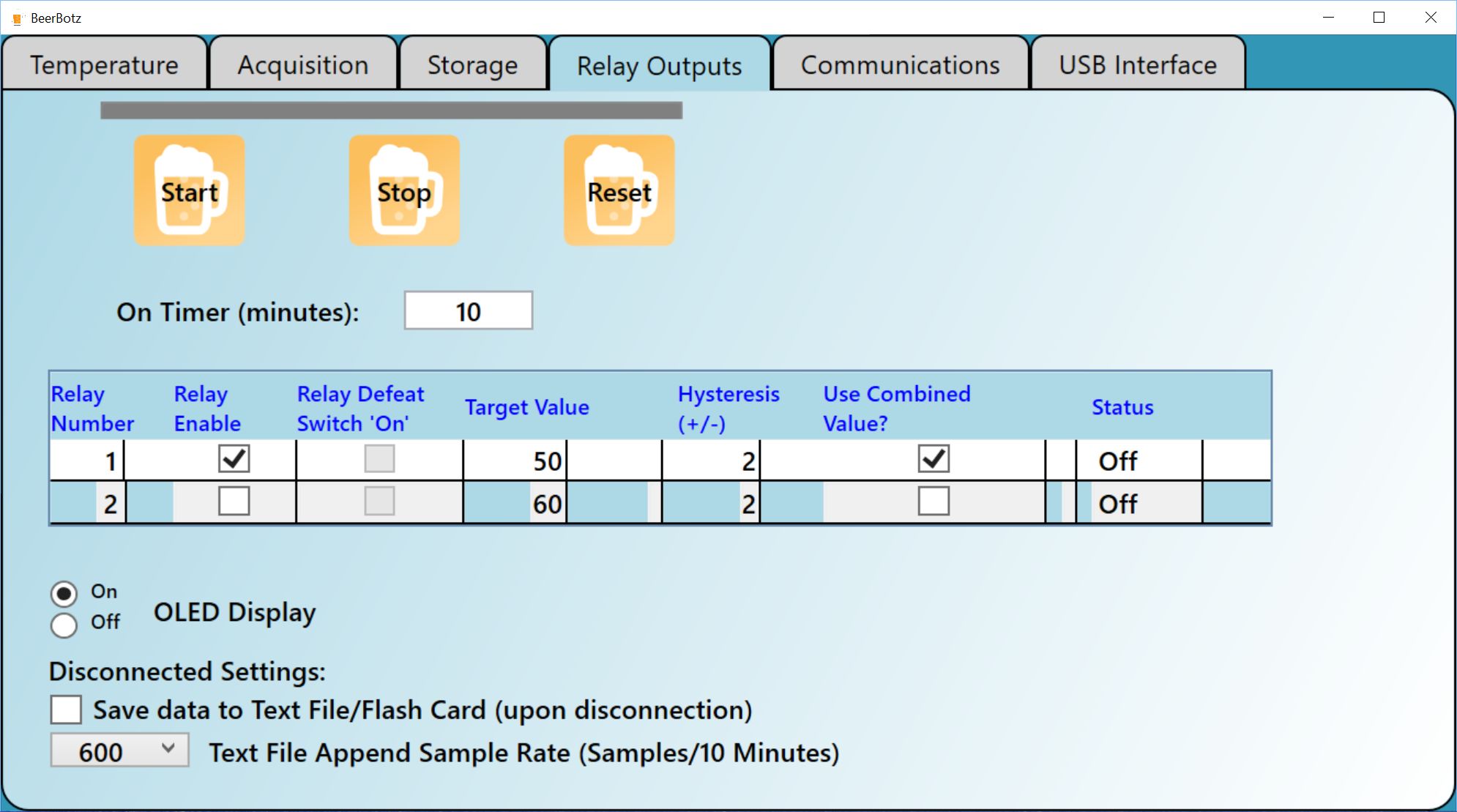The height and width of the screenshot is (812, 1457).
Task: Select OLED Display Off radio button
Action: tap(64, 625)
